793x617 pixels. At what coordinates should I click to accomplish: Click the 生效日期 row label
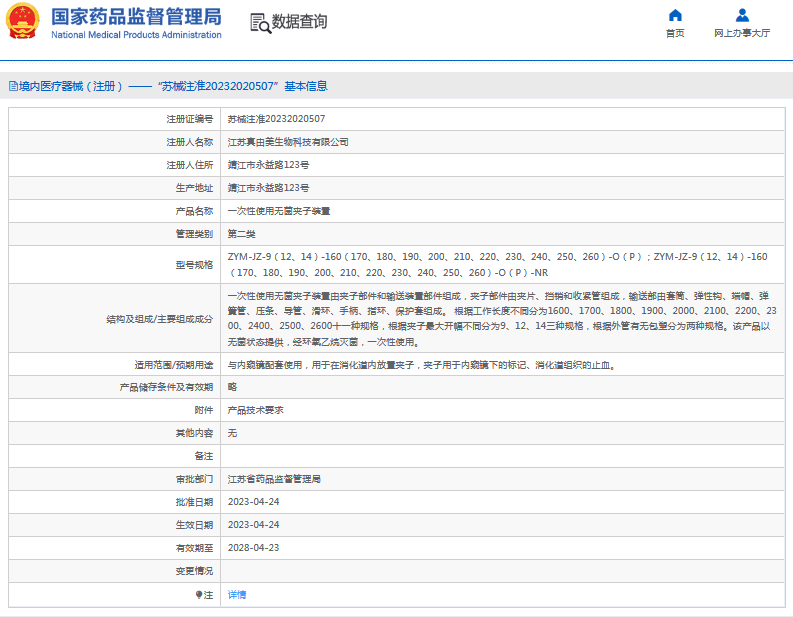[x=194, y=525]
